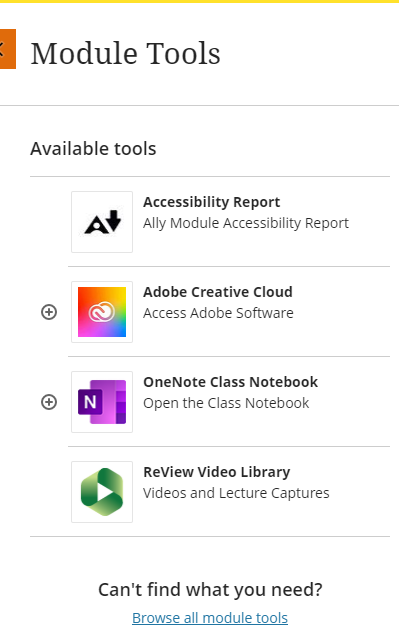Add Adobe Creative Cloud using plus icon
This screenshot has width=399, height=639.
pos(49,312)
